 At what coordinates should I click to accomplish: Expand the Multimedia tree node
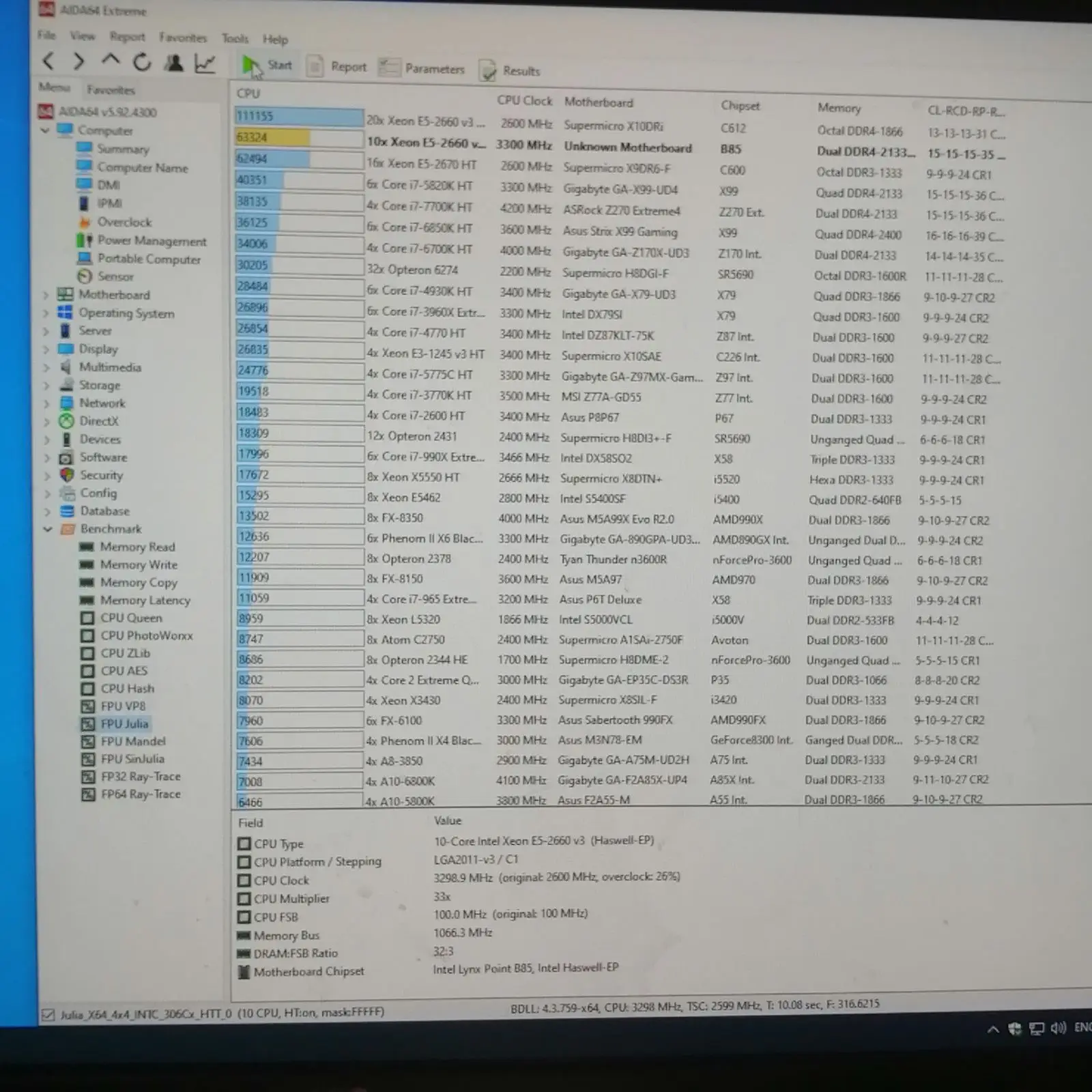pyautogui.click(x=46, y=367)
